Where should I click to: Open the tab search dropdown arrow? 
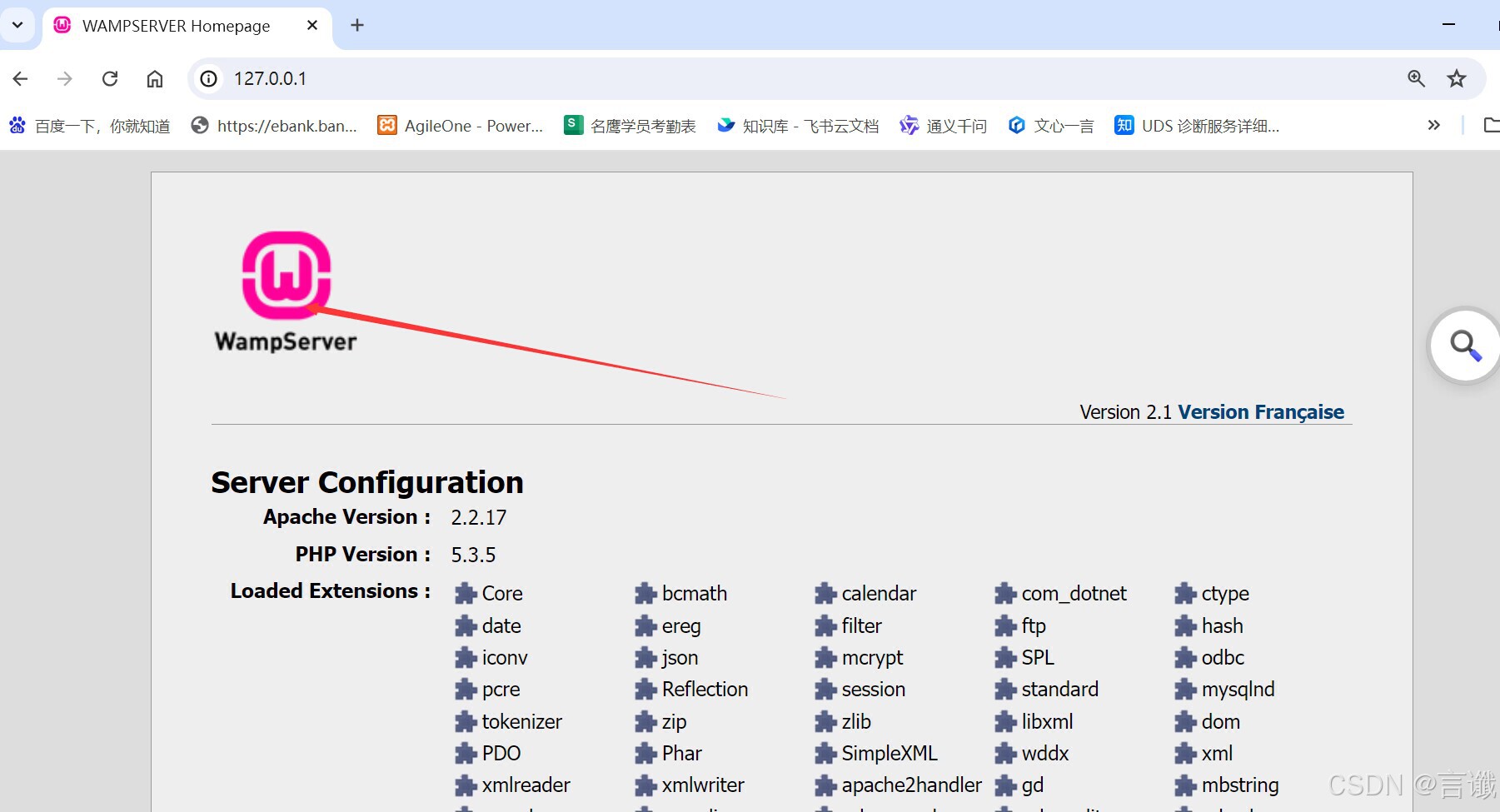[17, 25]
